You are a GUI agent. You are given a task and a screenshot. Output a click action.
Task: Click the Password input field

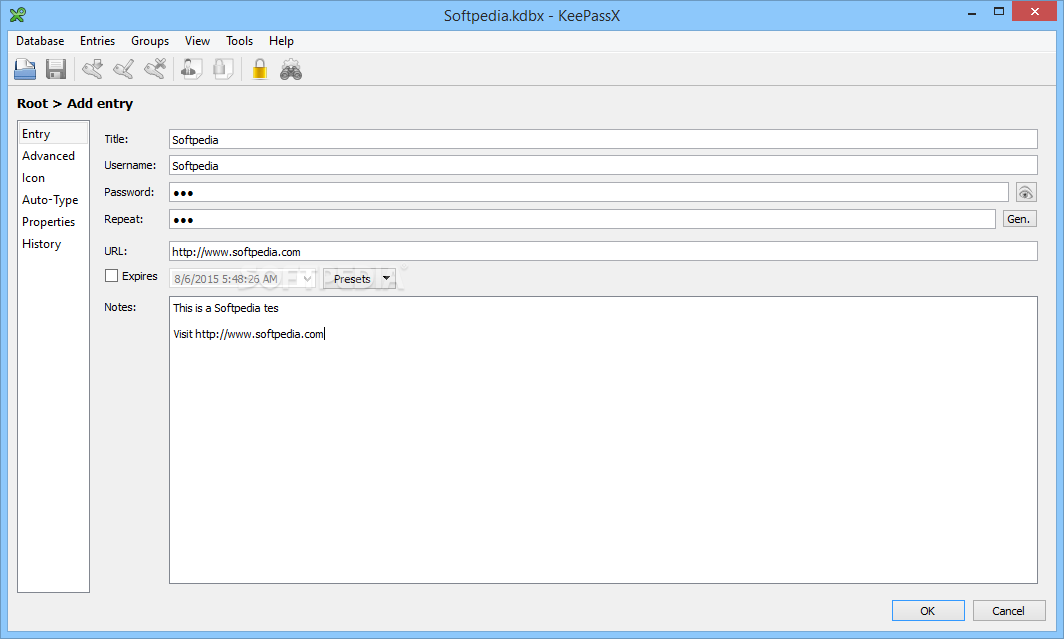588,193
